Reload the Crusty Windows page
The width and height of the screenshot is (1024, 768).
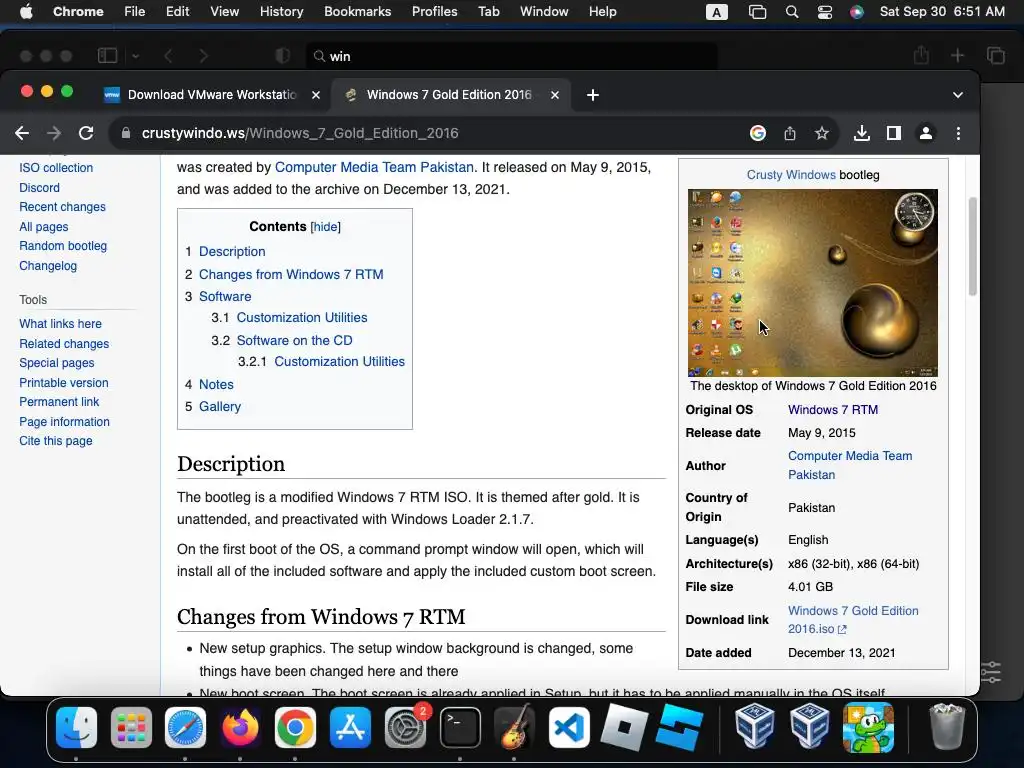click(86, 133)
